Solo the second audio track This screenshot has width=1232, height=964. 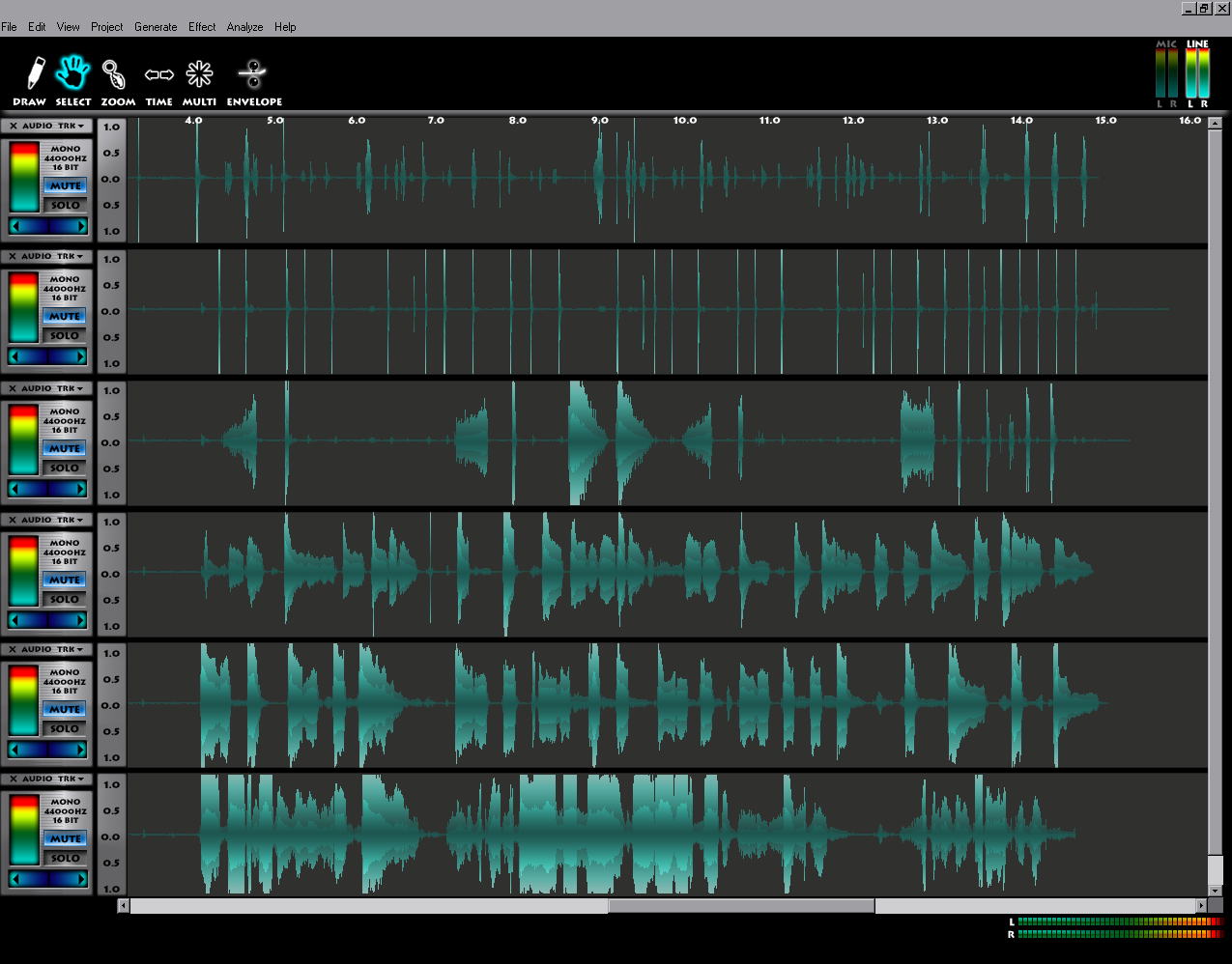click(66, 335)
